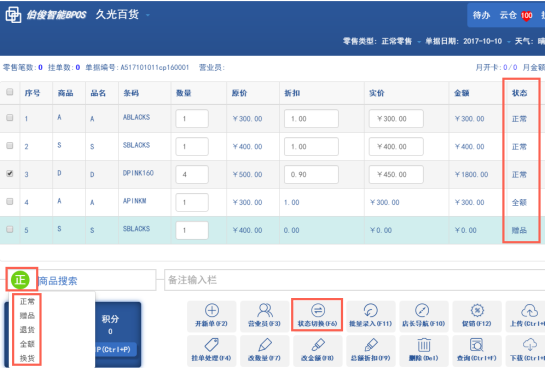
Task: Click the 单据编号 A517101011cp160001 text
Action: 137,67
